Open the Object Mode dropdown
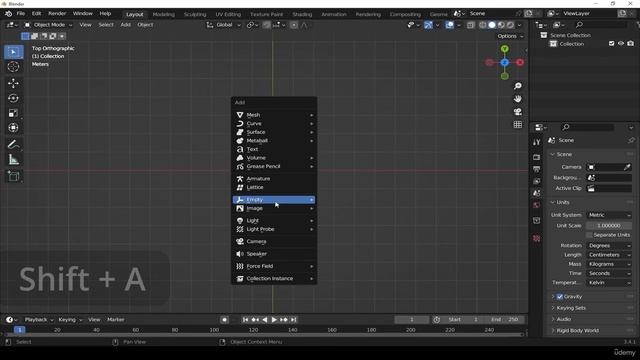The height and width of the screenshot is (360, 640). pyautogui.click(x=48, y=25)
